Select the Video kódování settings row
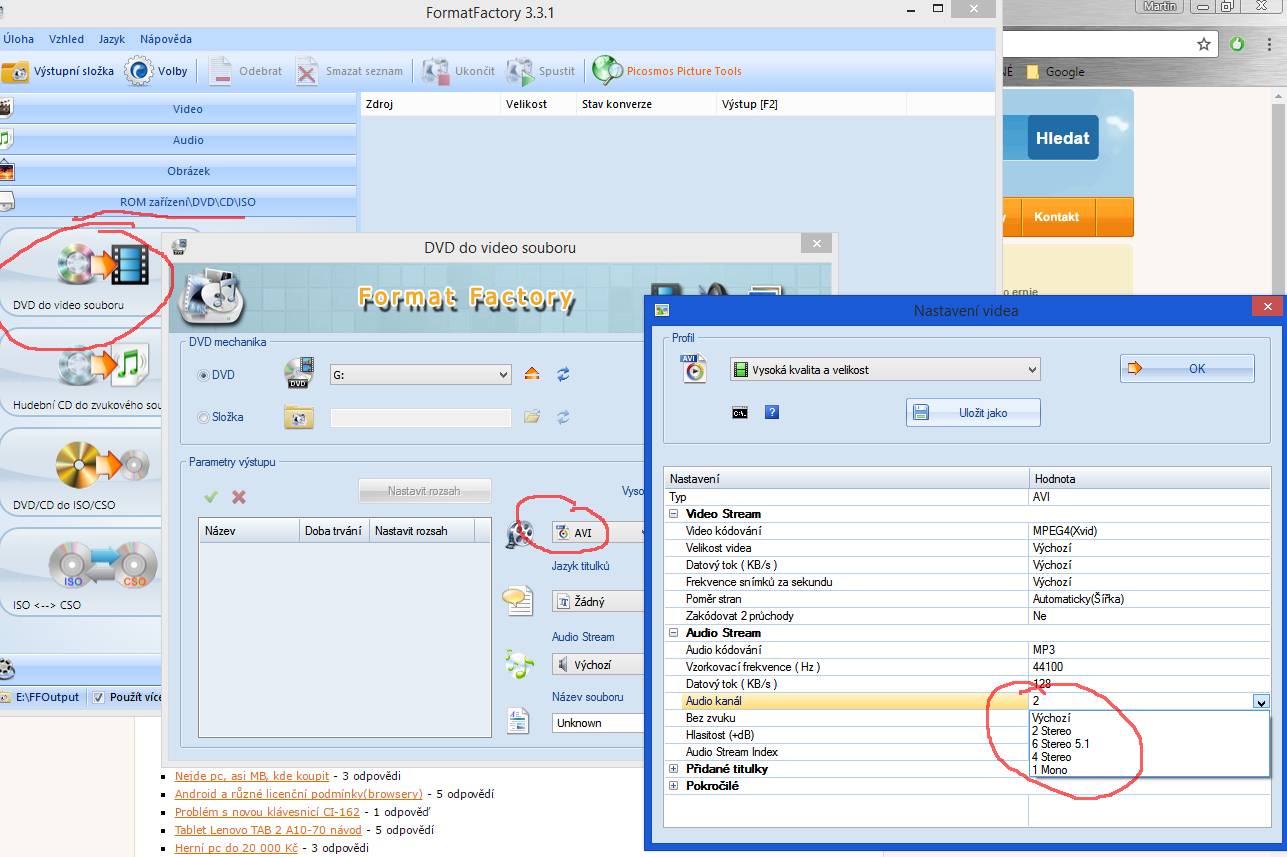 pos(967,531)
